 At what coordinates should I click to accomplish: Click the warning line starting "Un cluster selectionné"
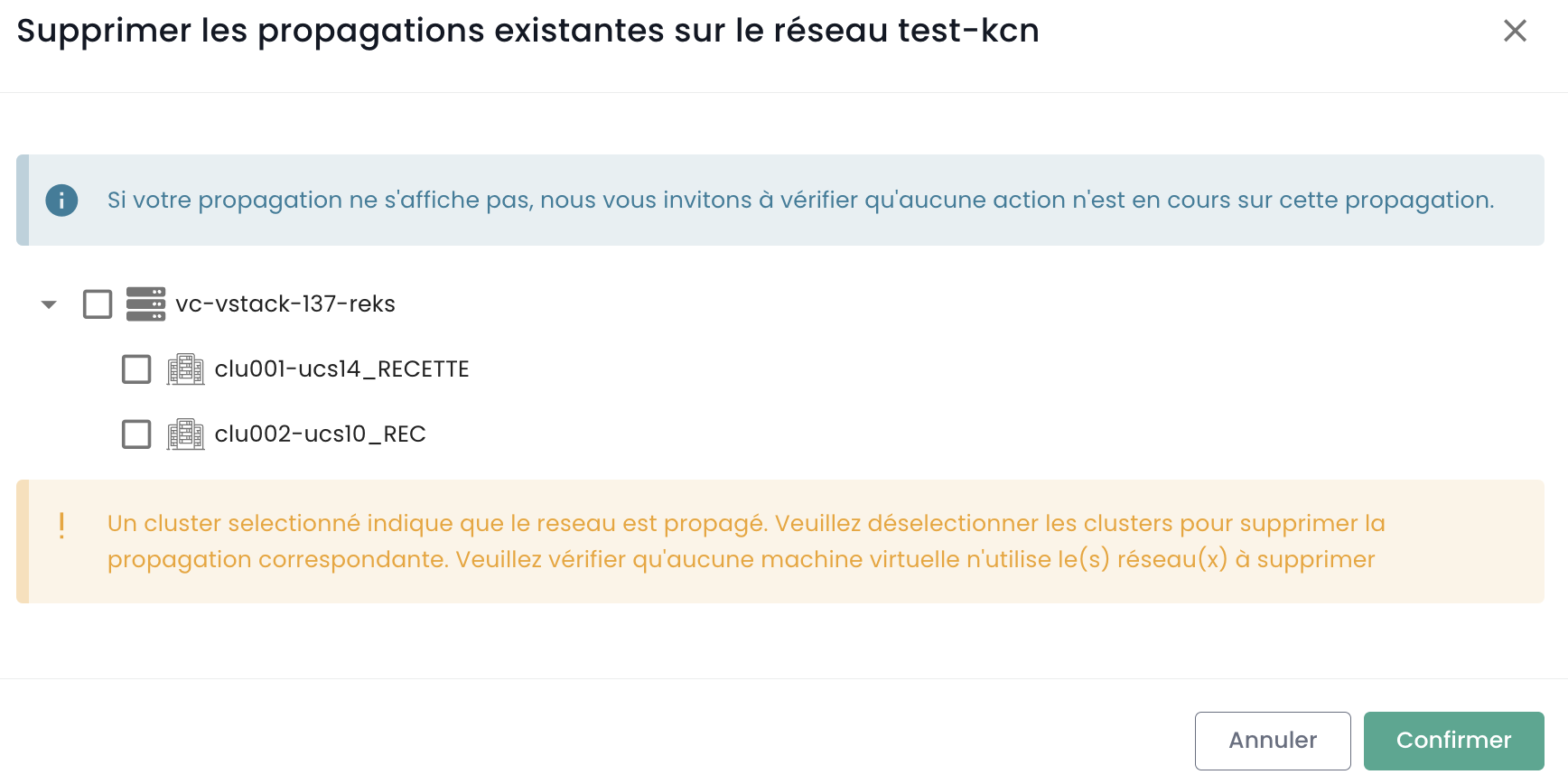(x=745, y=524)
